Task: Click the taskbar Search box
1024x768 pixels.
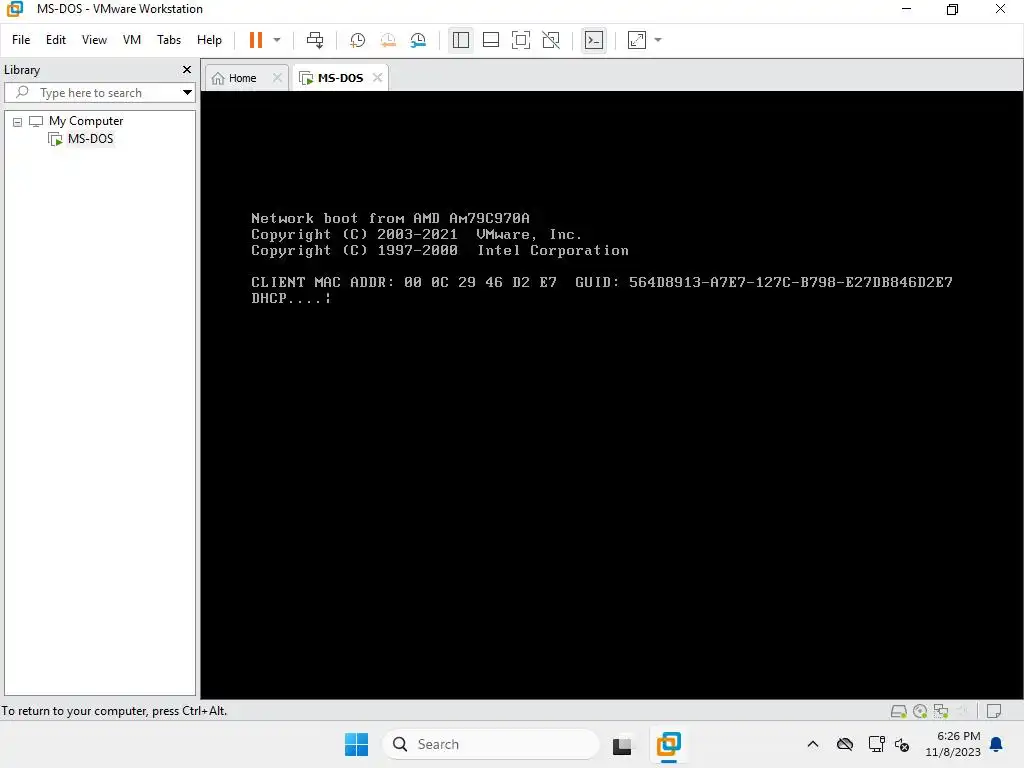Action: tap(491, 744)
